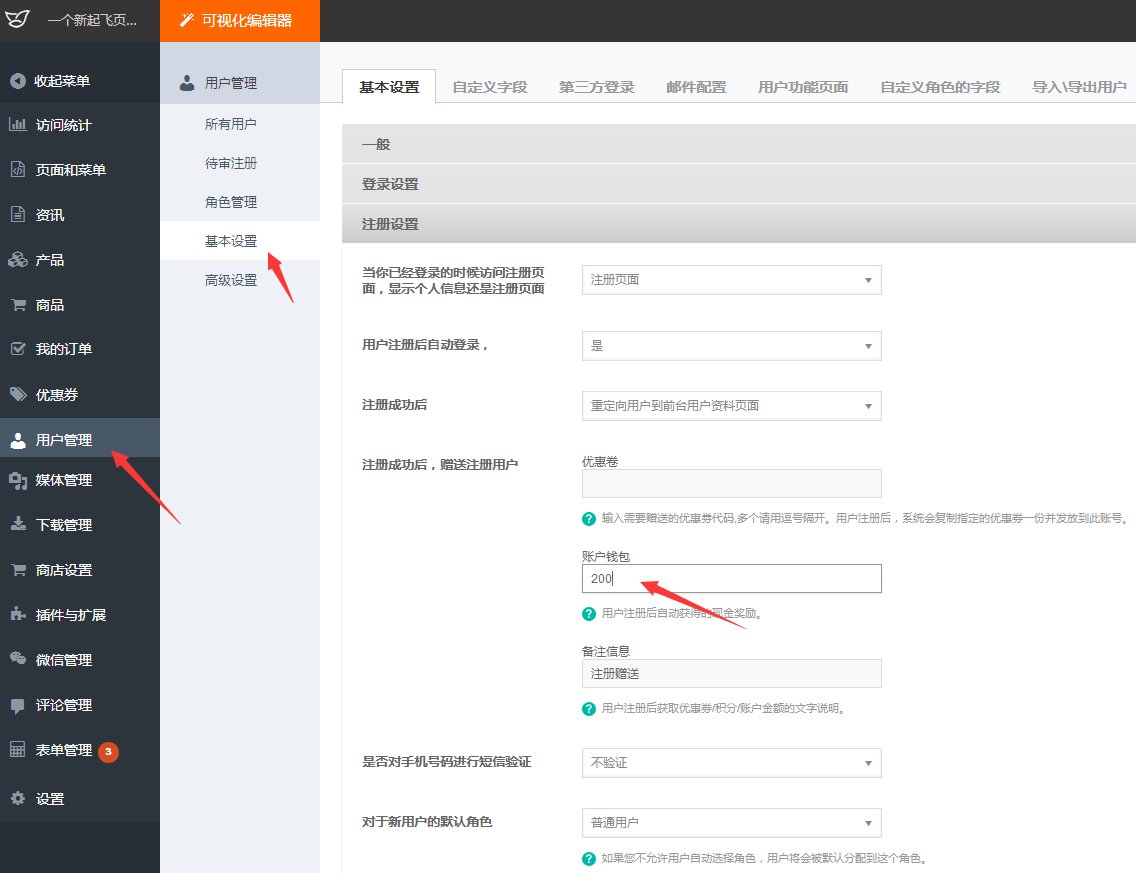The width and height of the screenshot is (1136, 873).
Task: Click the 商品 shopping cart icon
Action: (x=18, y=304)
